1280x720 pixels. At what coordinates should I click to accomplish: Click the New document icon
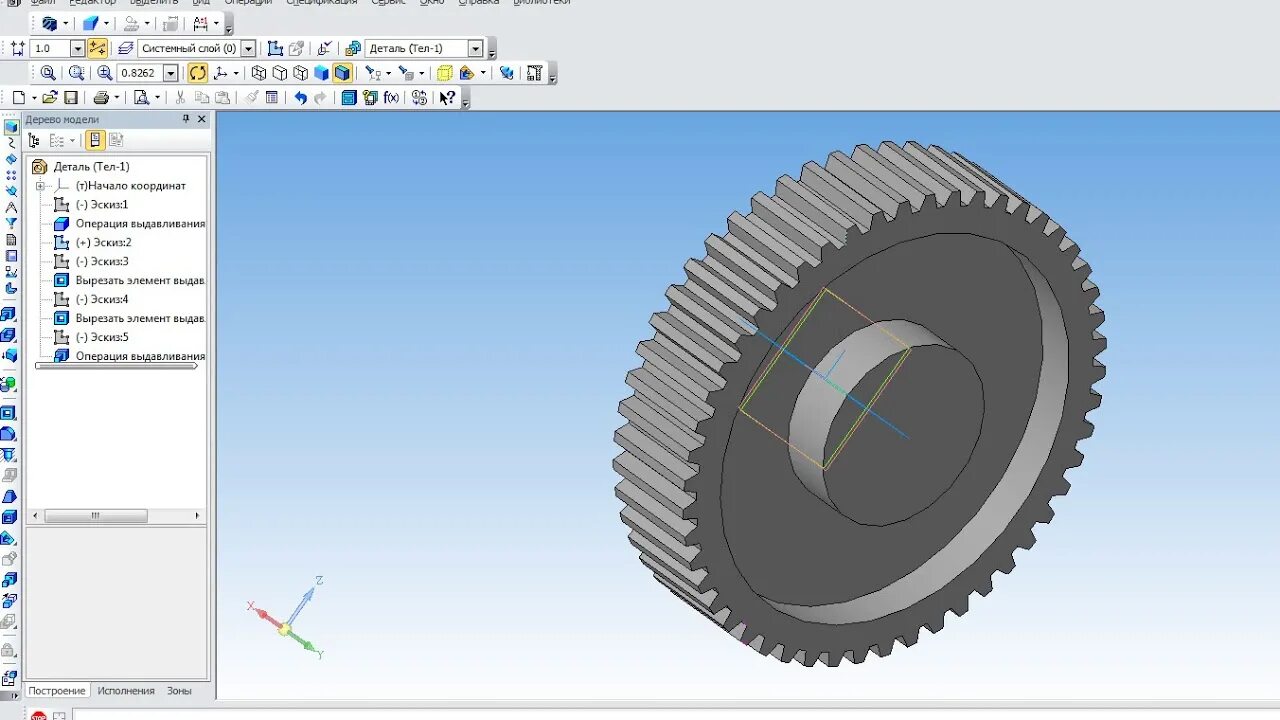18,97
